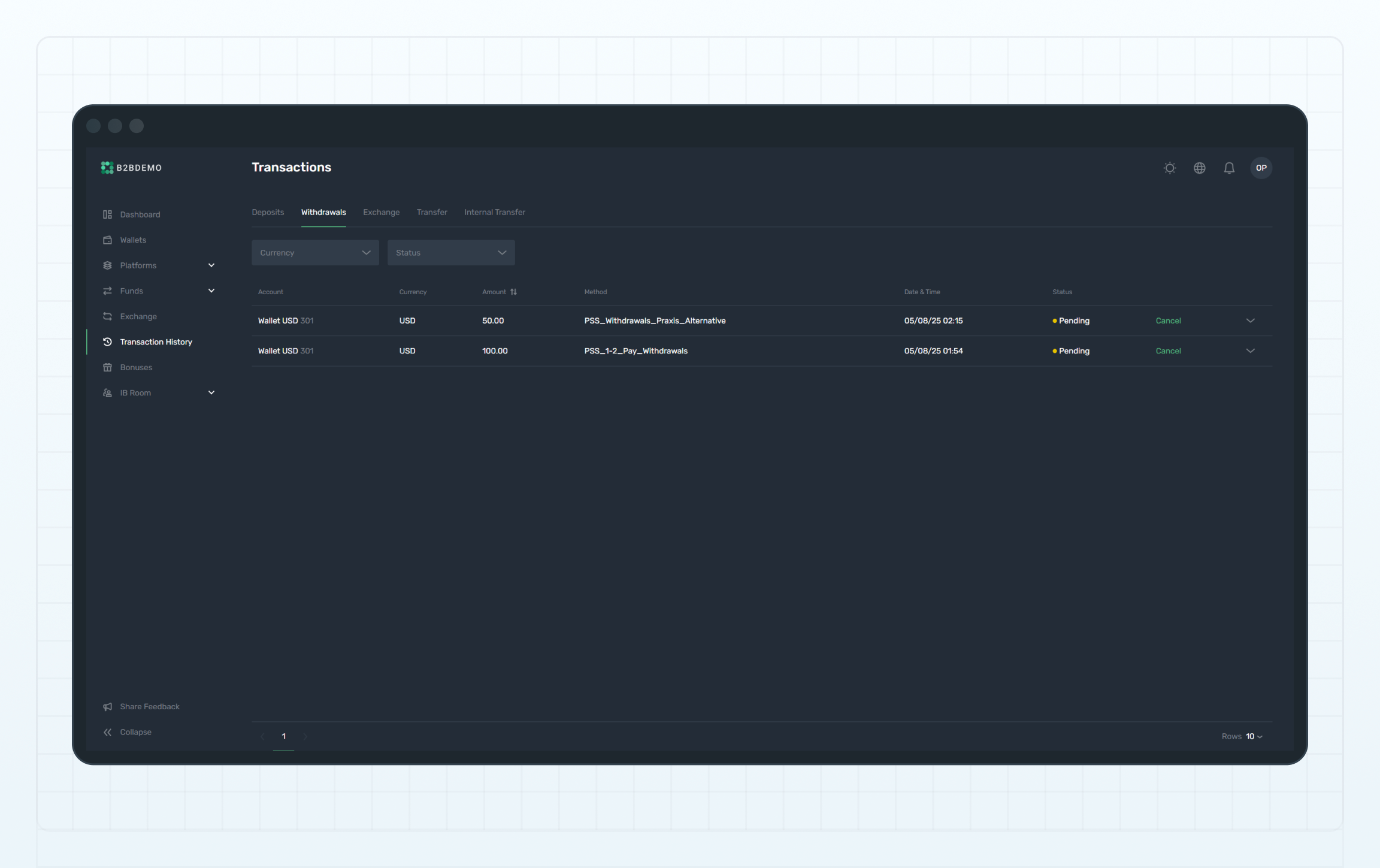Expand the 50.00 withdrawal row details

1250,320
